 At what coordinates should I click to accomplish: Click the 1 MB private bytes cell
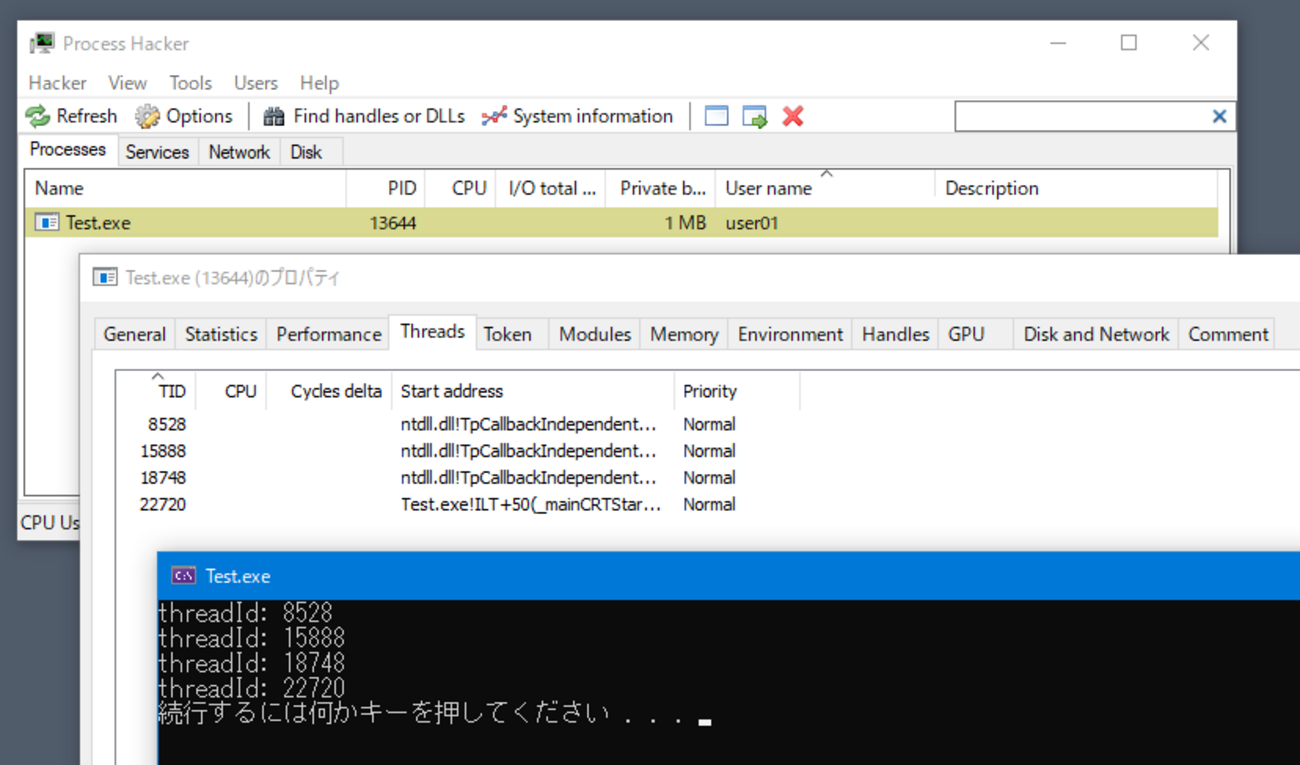pyautogui.click(x=685, y=223)
